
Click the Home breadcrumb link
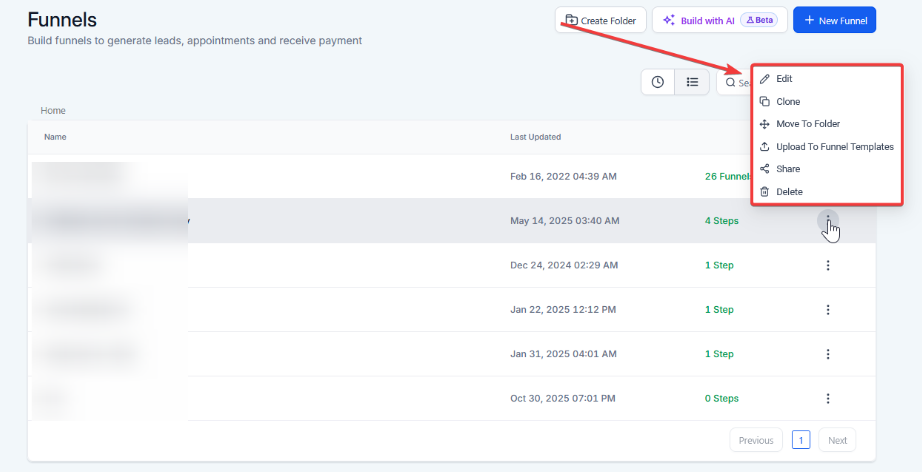tap(53, 110)
